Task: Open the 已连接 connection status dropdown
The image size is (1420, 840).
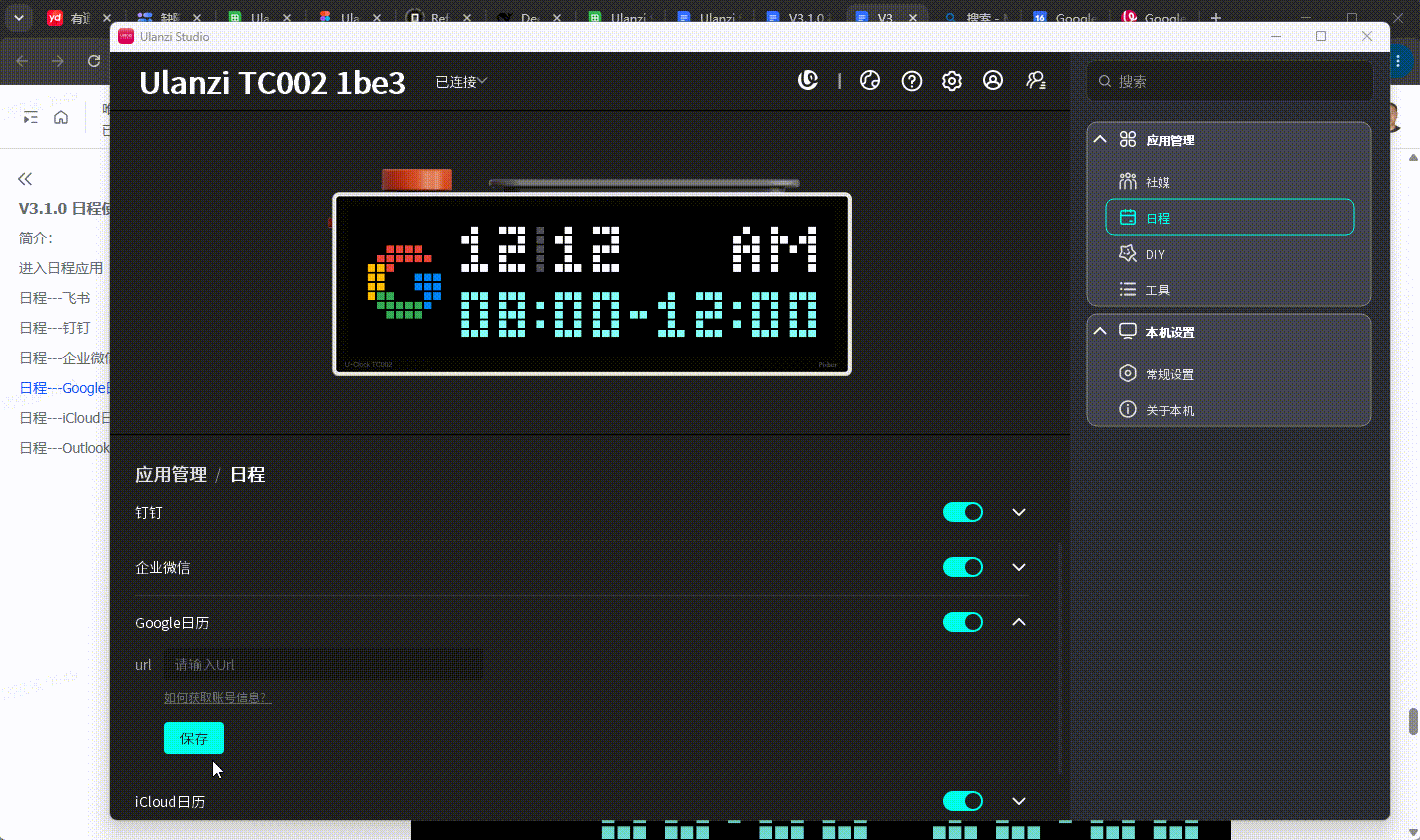Action: coord(461,82)
